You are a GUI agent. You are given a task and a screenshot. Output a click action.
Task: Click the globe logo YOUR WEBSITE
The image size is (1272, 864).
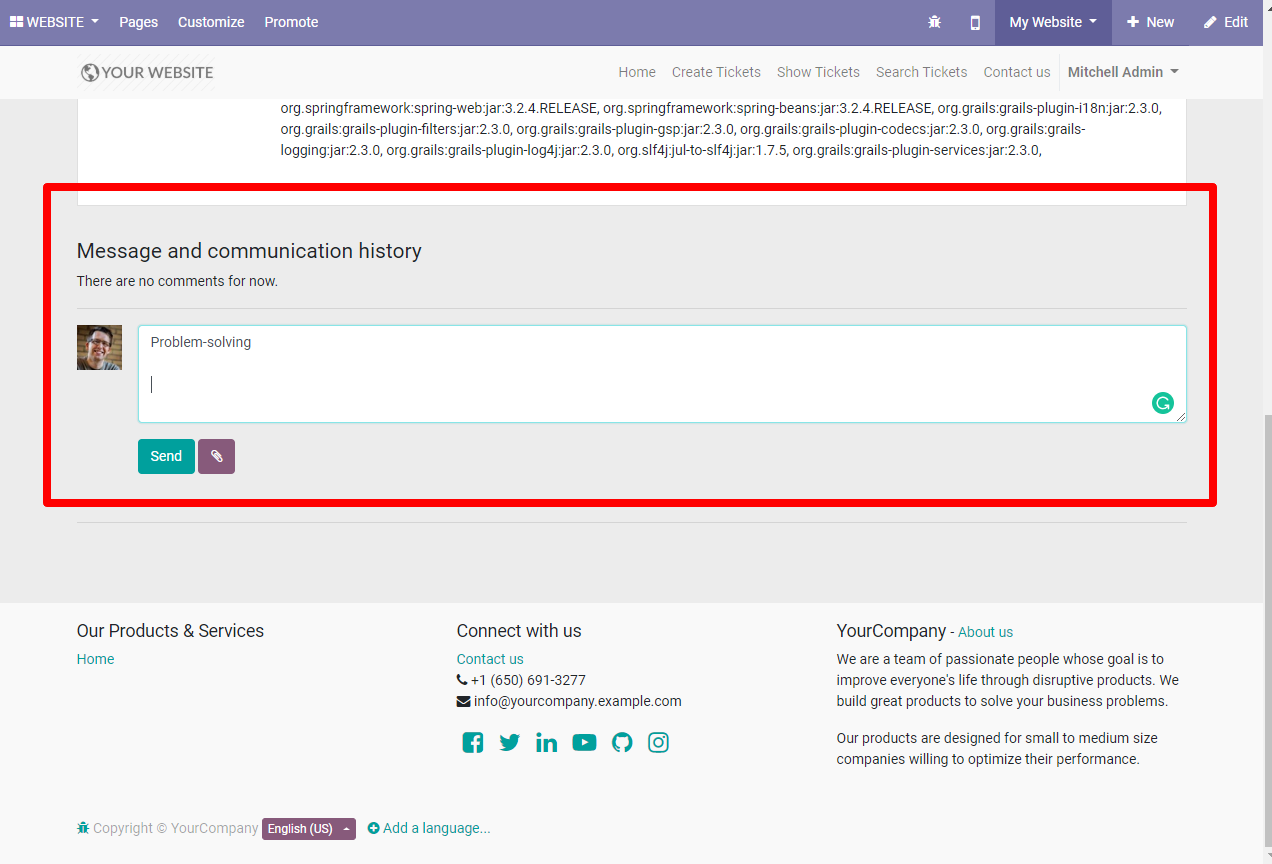[x=147, y=72]
